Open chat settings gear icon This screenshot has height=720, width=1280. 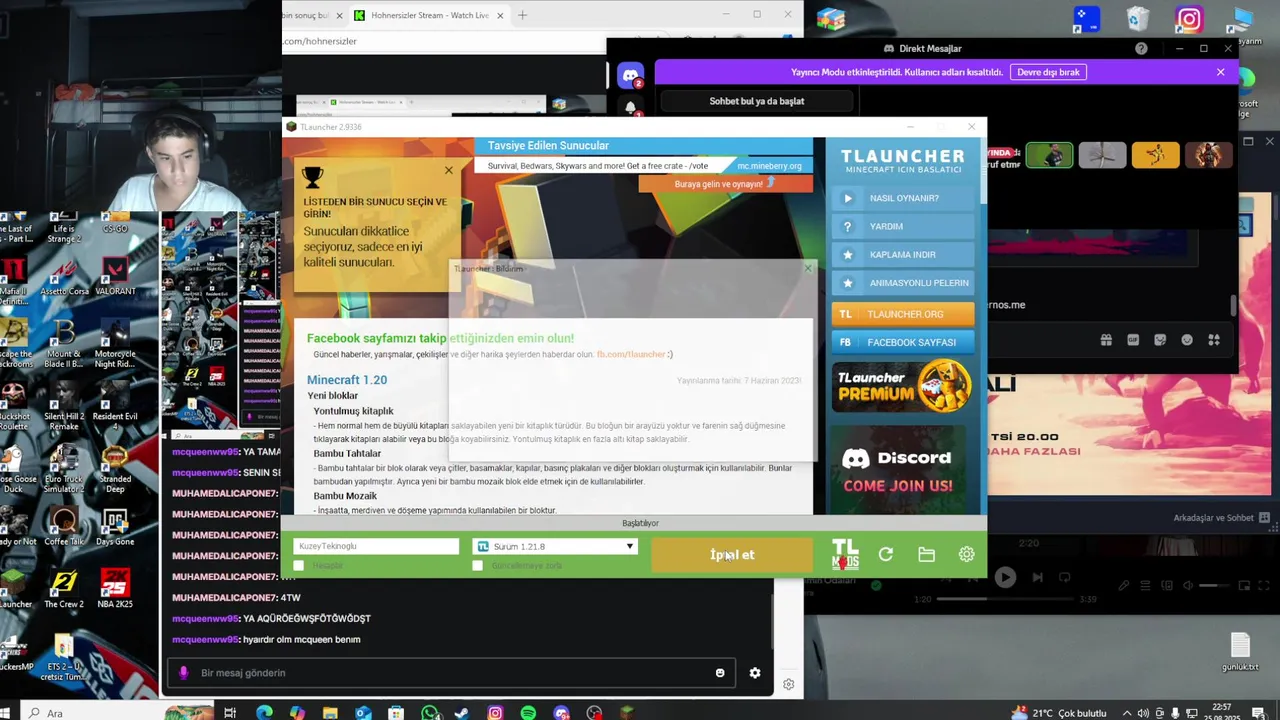[x=755, y=673]
